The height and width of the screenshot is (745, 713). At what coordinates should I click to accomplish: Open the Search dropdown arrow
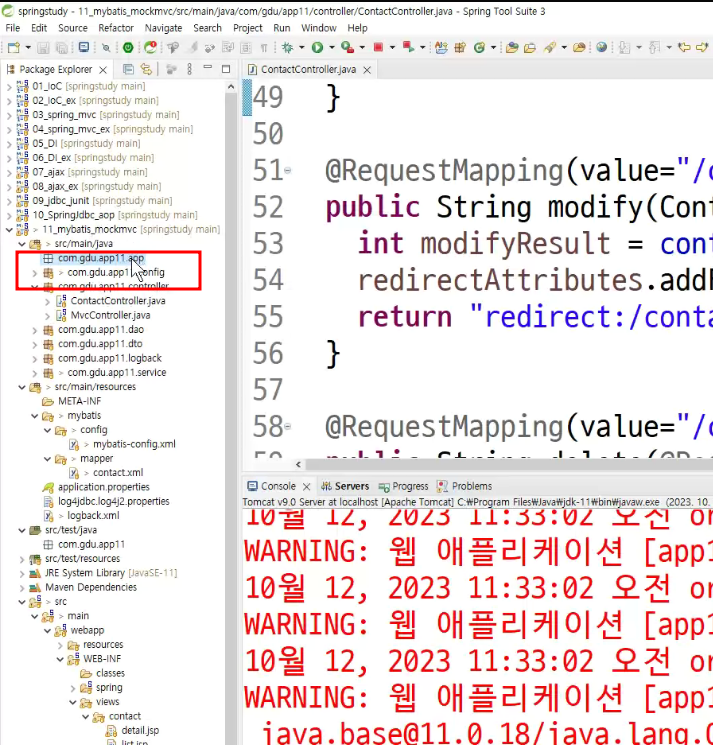click(x=564, y=48)
